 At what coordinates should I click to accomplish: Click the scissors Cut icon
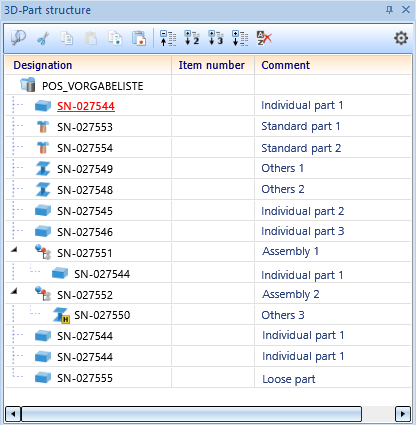tap(43, 38)
